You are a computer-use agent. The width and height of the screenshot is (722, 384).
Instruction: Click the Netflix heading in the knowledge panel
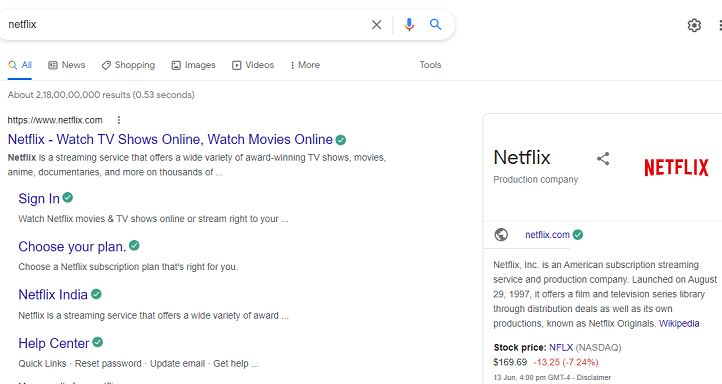click(522, 157)
